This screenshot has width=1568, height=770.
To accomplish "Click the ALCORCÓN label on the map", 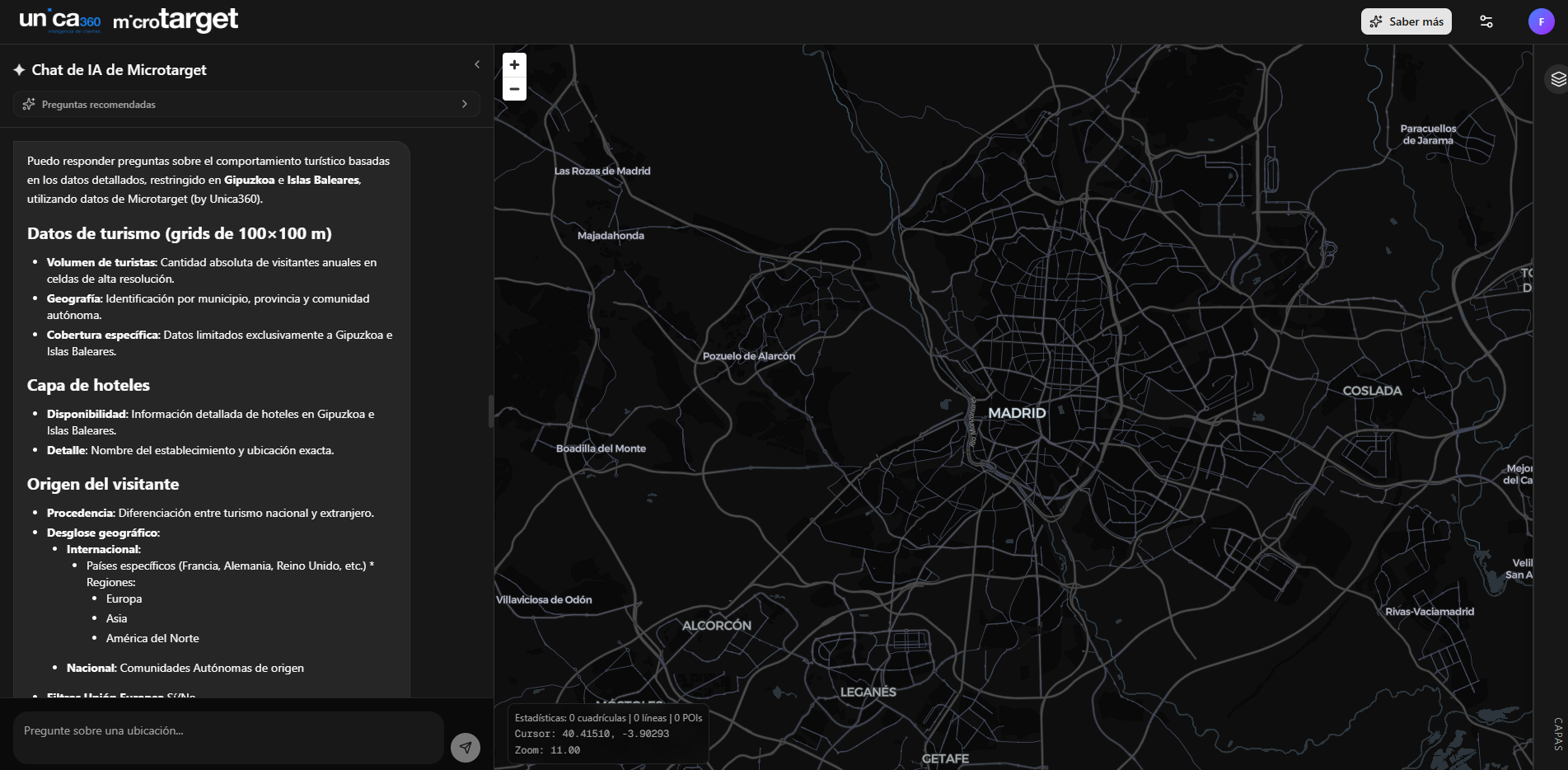I will pos(716,626).
